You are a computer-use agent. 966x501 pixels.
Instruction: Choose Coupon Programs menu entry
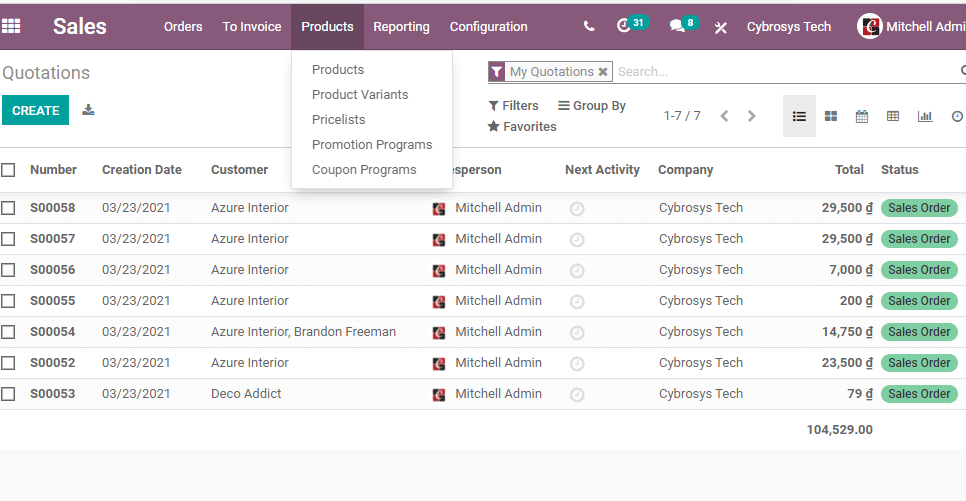tap(364, 169)
